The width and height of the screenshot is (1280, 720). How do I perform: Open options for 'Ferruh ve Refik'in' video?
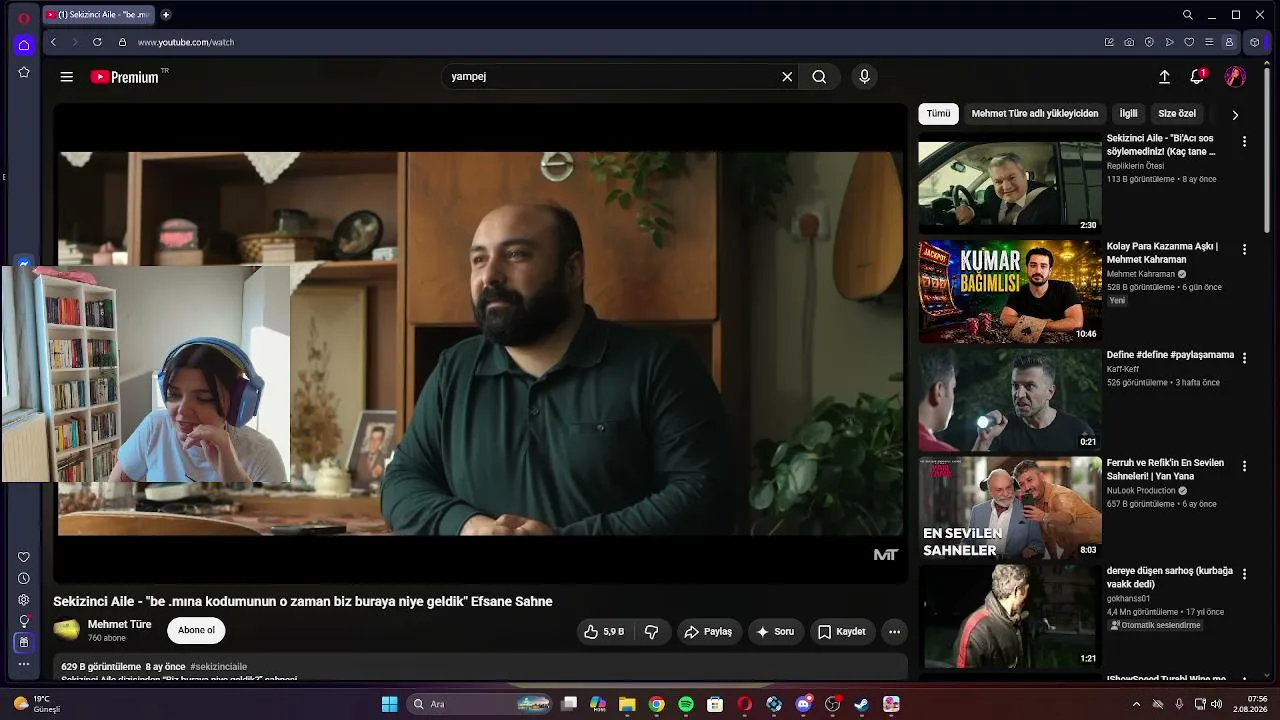click(x=1244, y=466)
